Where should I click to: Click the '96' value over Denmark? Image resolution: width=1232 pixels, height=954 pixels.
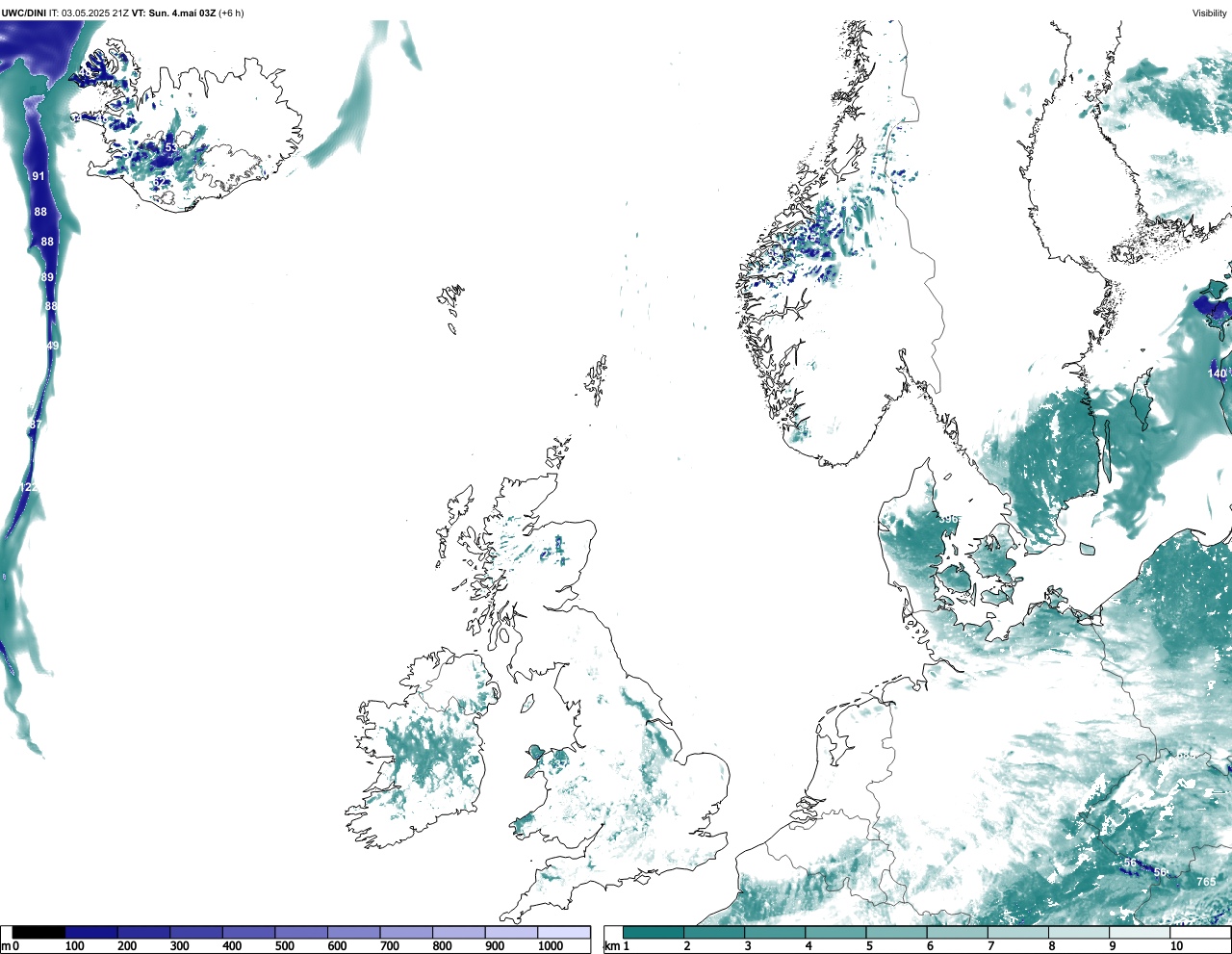pyautogui.click(x=951, y=519)
